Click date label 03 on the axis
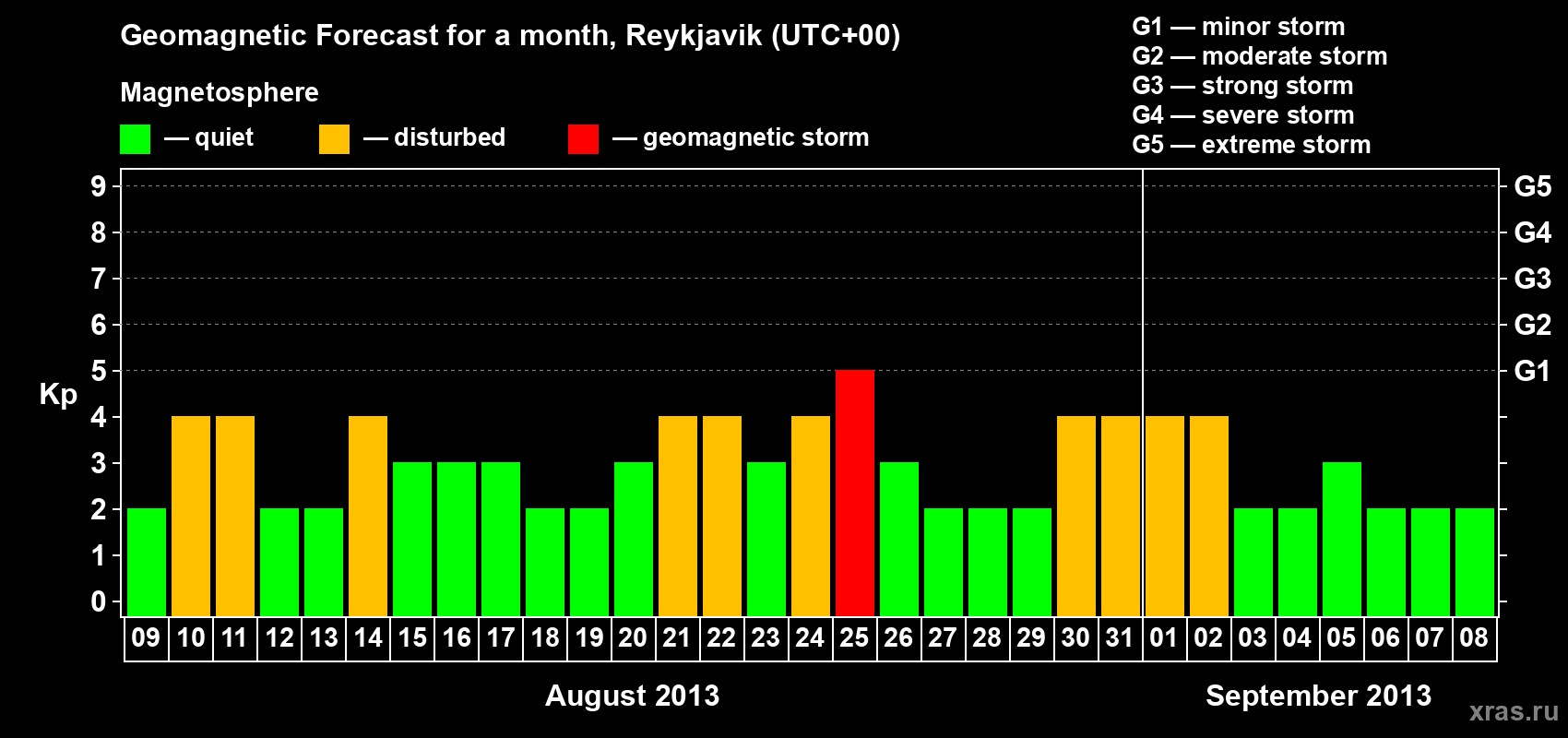 coord(1253,638)
